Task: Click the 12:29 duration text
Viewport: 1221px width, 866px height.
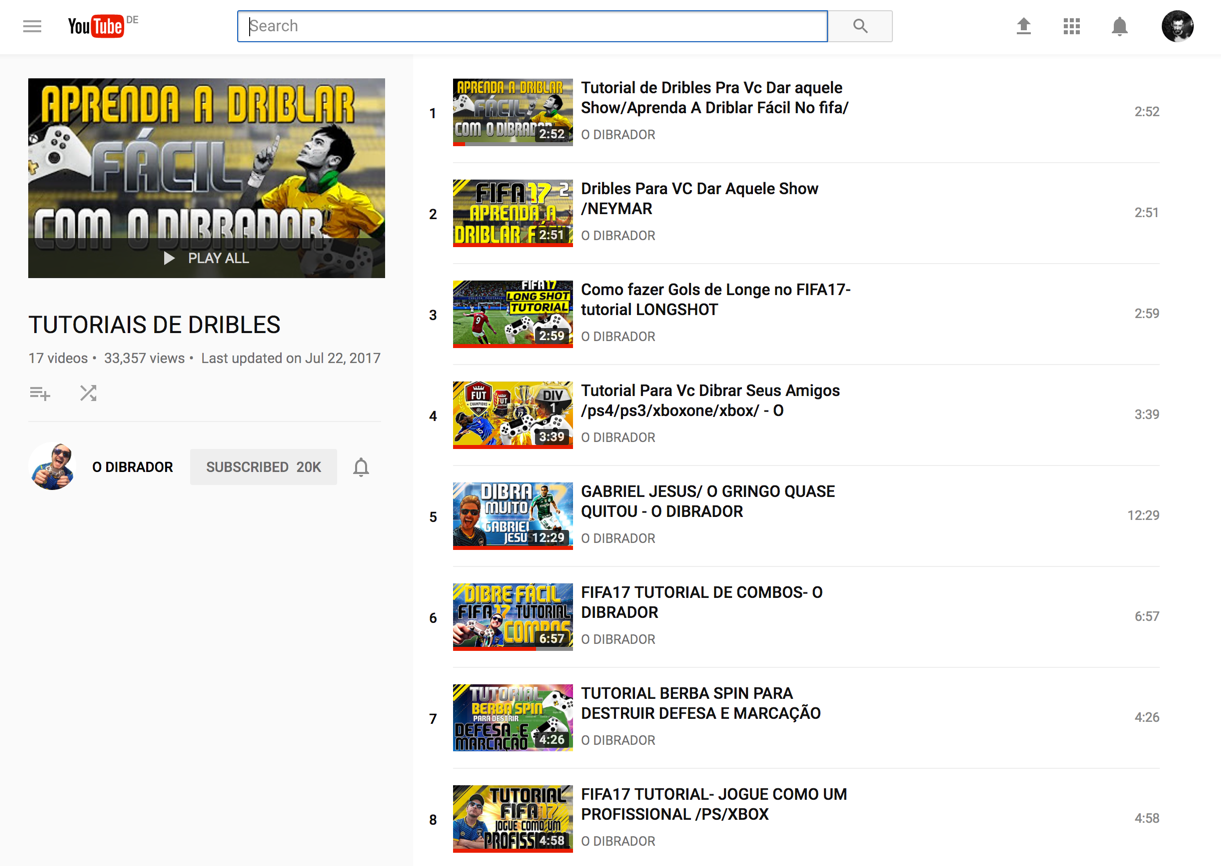Action: [x=1143, y=516]
